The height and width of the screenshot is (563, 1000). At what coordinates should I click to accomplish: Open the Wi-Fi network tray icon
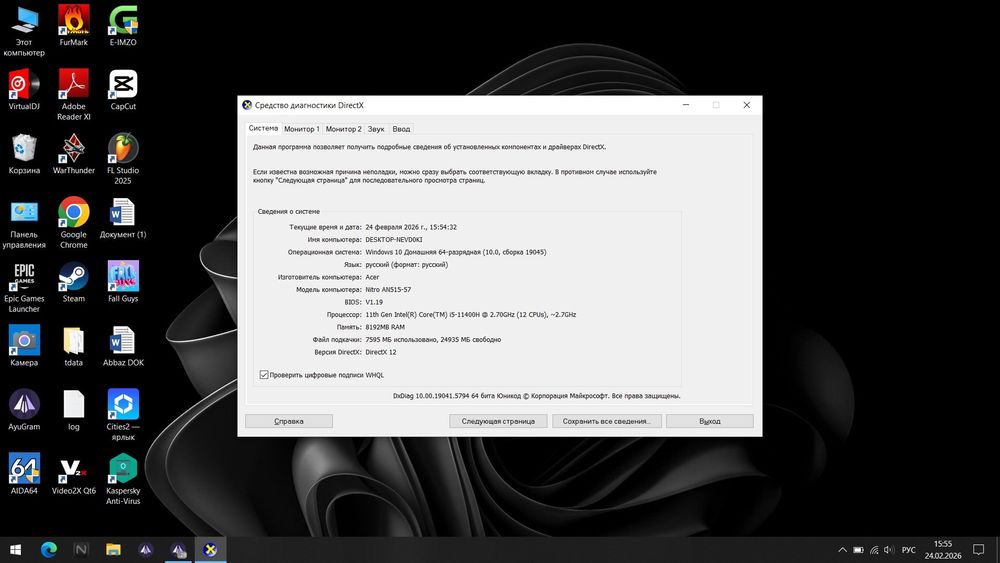pos(874,550)
